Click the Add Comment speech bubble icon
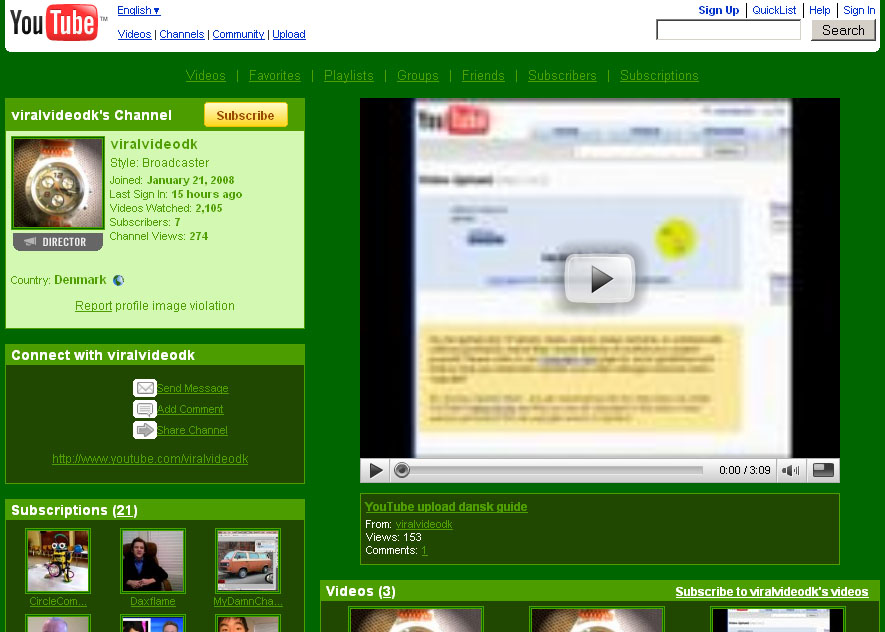The height and width of the screenshot is (632, 885). click(x=145, y=409)
